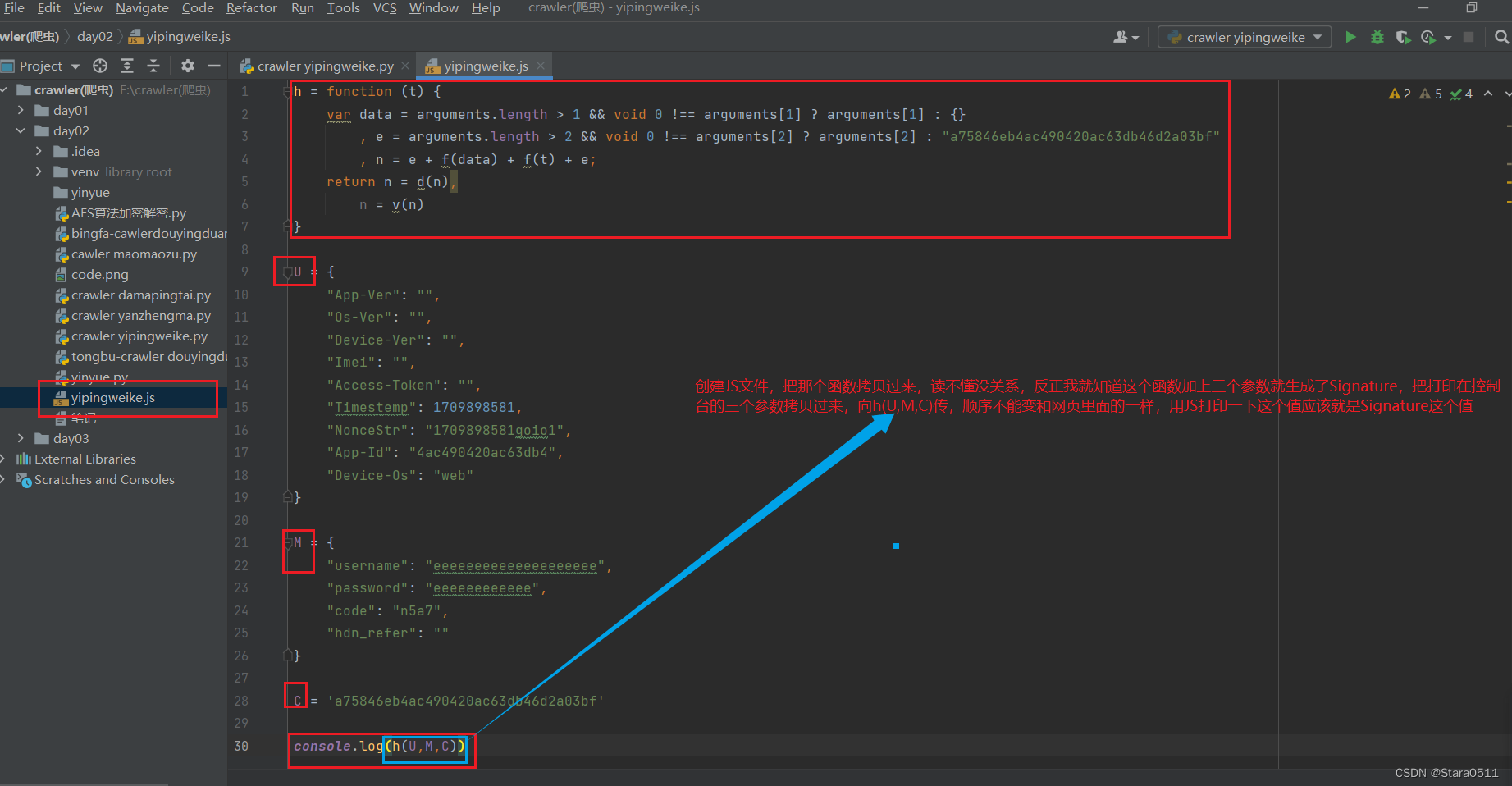Click the typo indicator showing 4
Image resolution: width=1512 pixels, height=786 pixels.
[x=1461, y=94]
